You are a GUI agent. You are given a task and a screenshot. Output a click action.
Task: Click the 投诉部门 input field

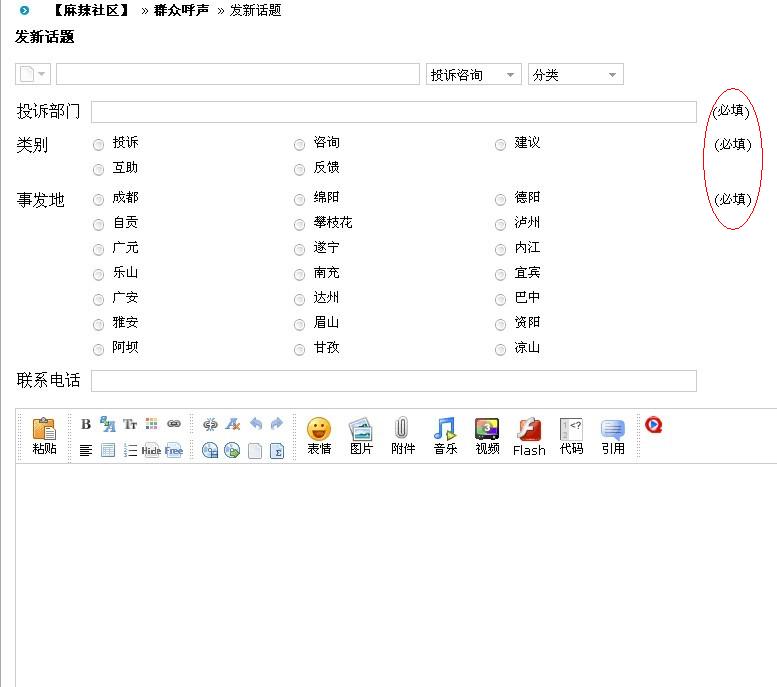[394, 112]
